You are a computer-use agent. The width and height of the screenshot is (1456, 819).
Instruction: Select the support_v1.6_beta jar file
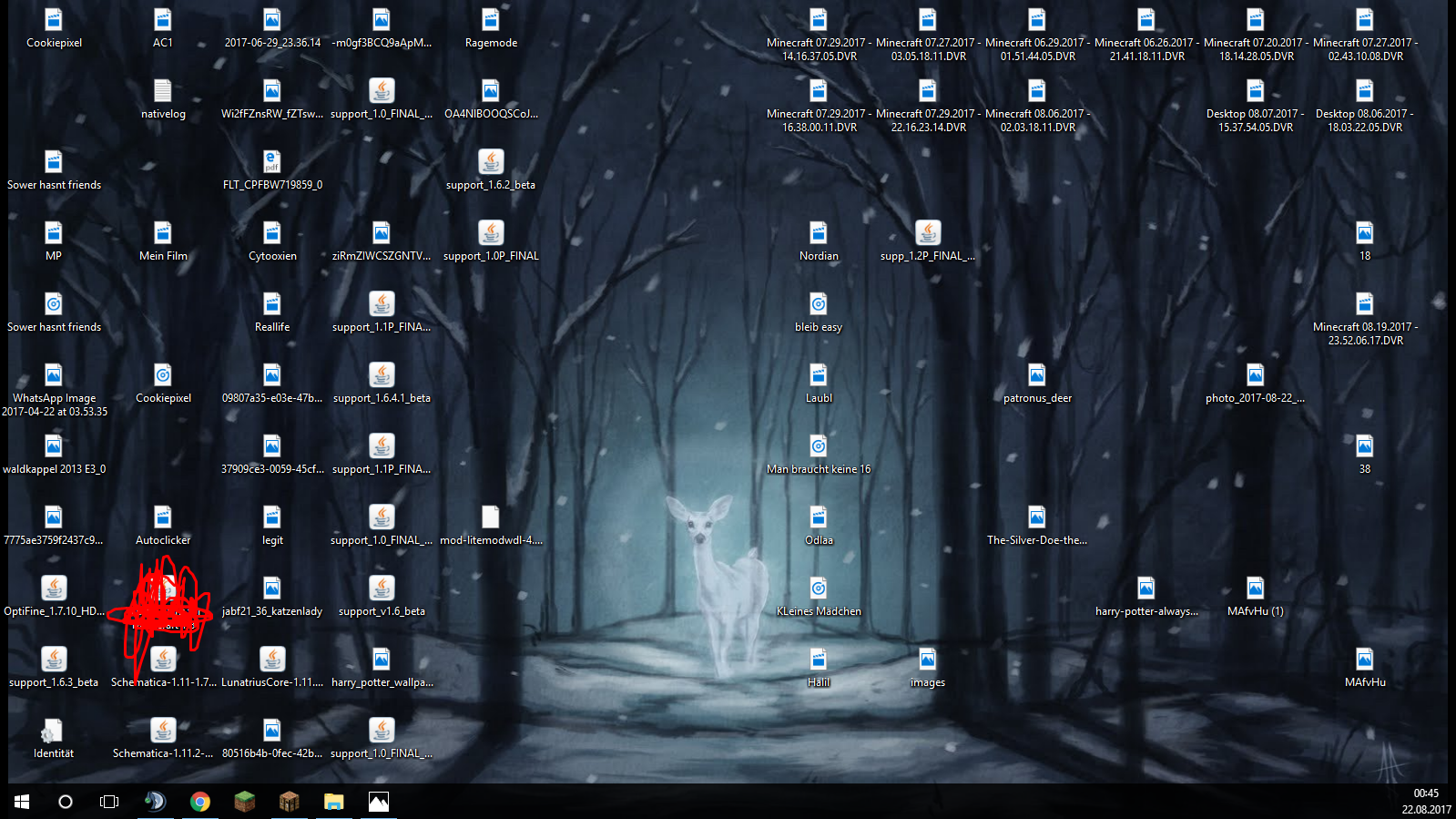(382, 589)
